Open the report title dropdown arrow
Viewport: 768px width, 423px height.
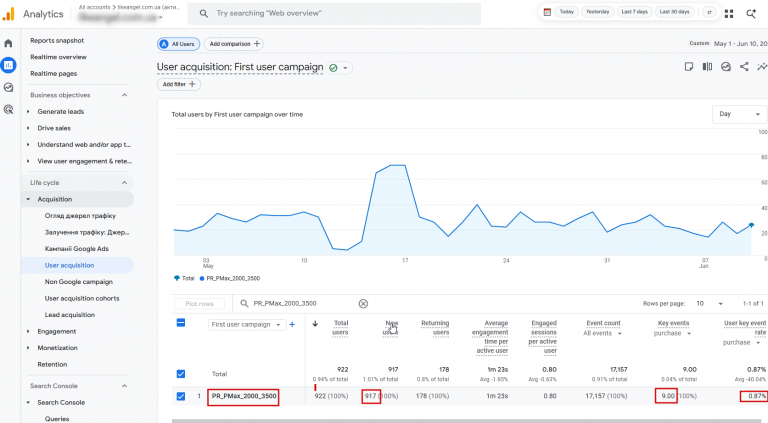pos(345,68)
